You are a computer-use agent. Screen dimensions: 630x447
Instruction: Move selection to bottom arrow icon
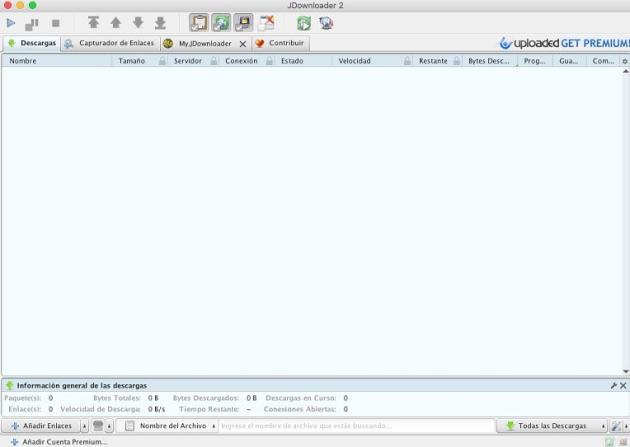160,23
